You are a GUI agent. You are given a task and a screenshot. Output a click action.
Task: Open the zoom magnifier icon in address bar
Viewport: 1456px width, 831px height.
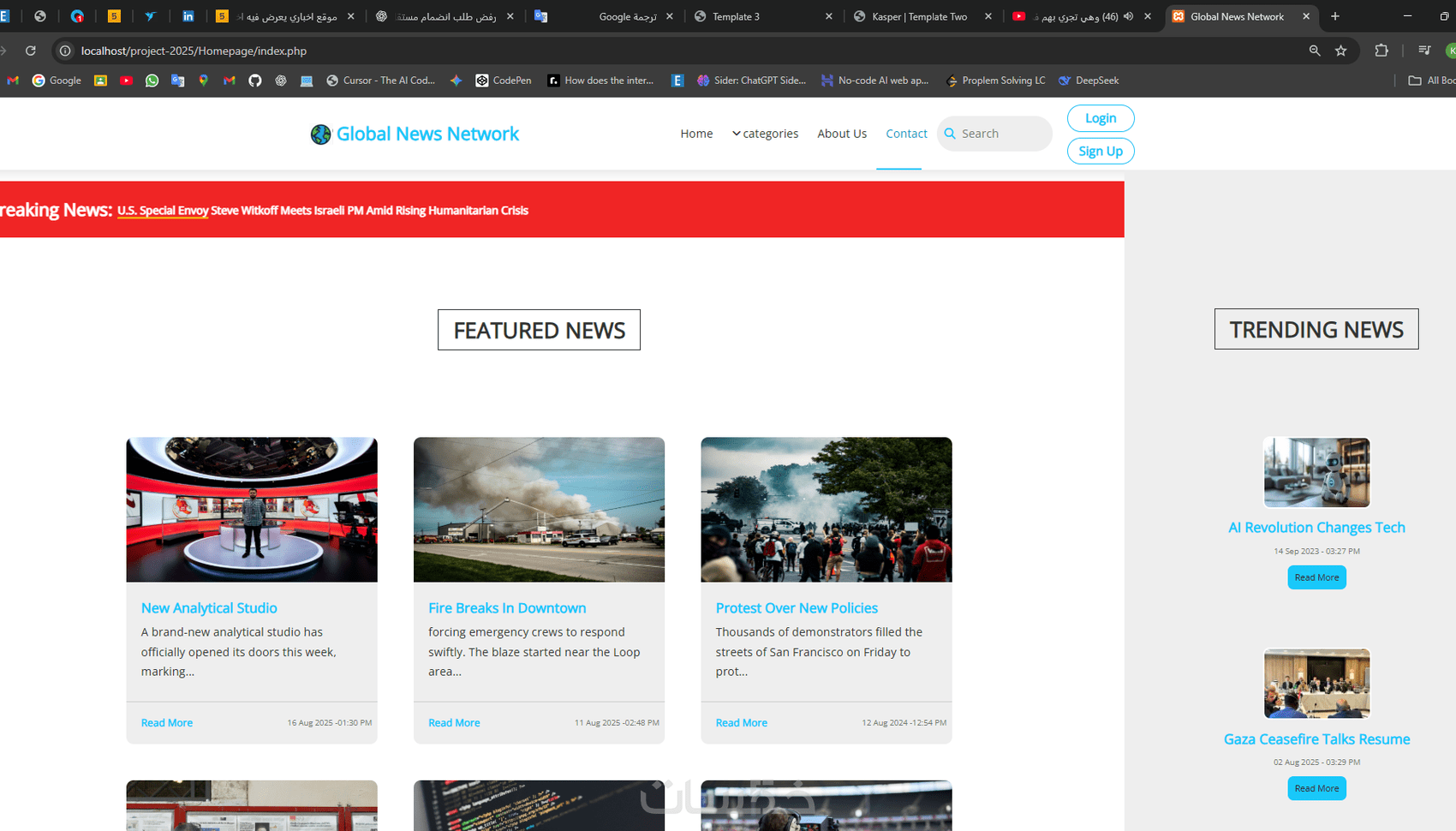(1315, 51)
